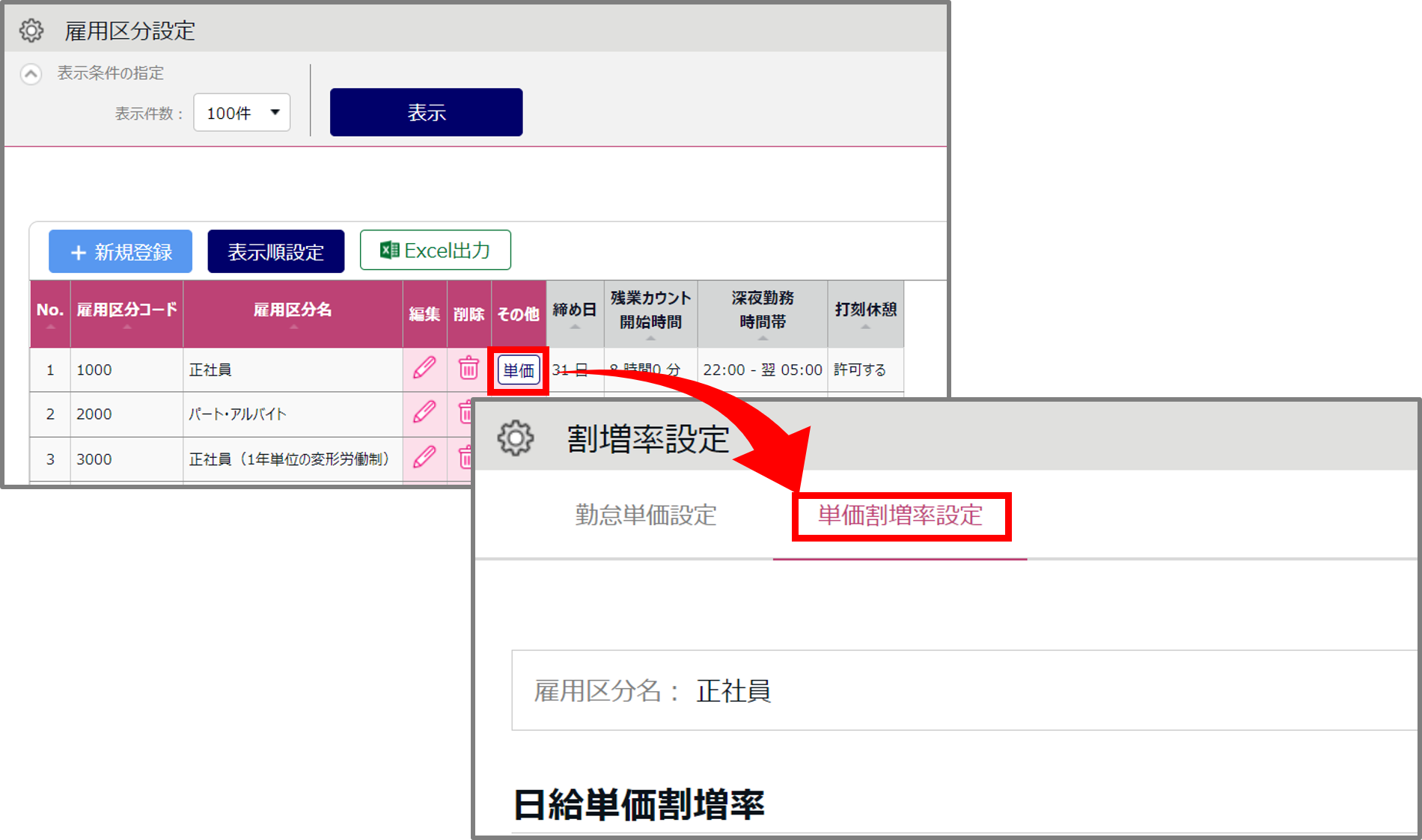
Task: Click the code cell 2000
Action: [x=126, y=414]
